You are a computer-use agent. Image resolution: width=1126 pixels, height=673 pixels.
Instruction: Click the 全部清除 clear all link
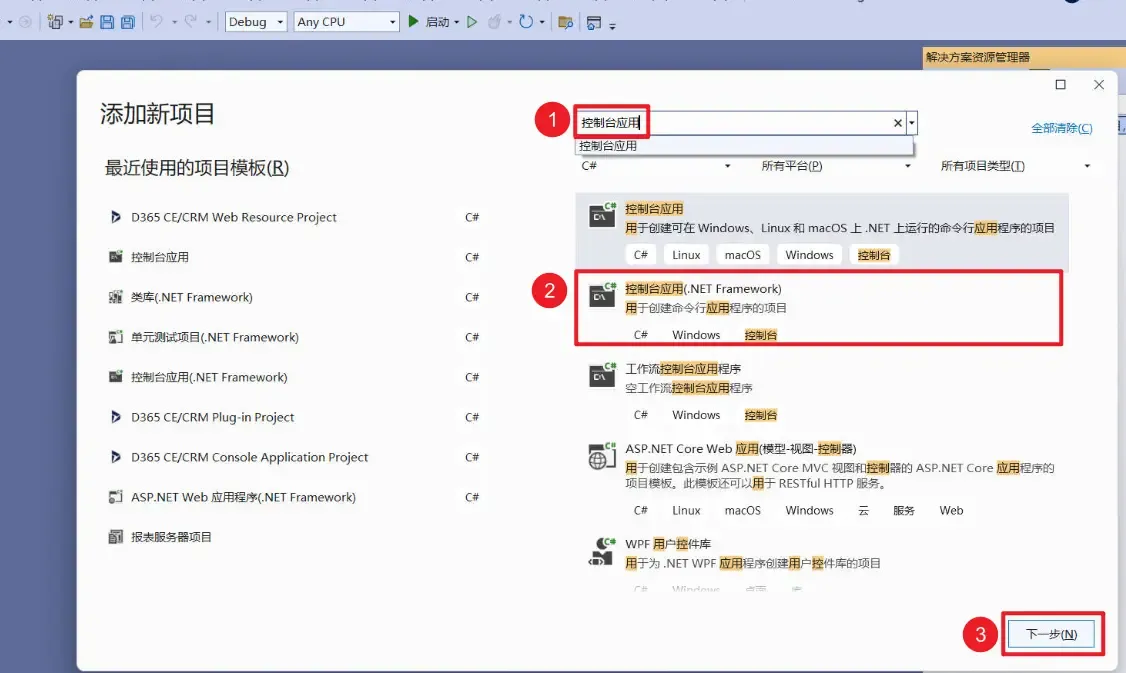click(x=1061, y=128)
